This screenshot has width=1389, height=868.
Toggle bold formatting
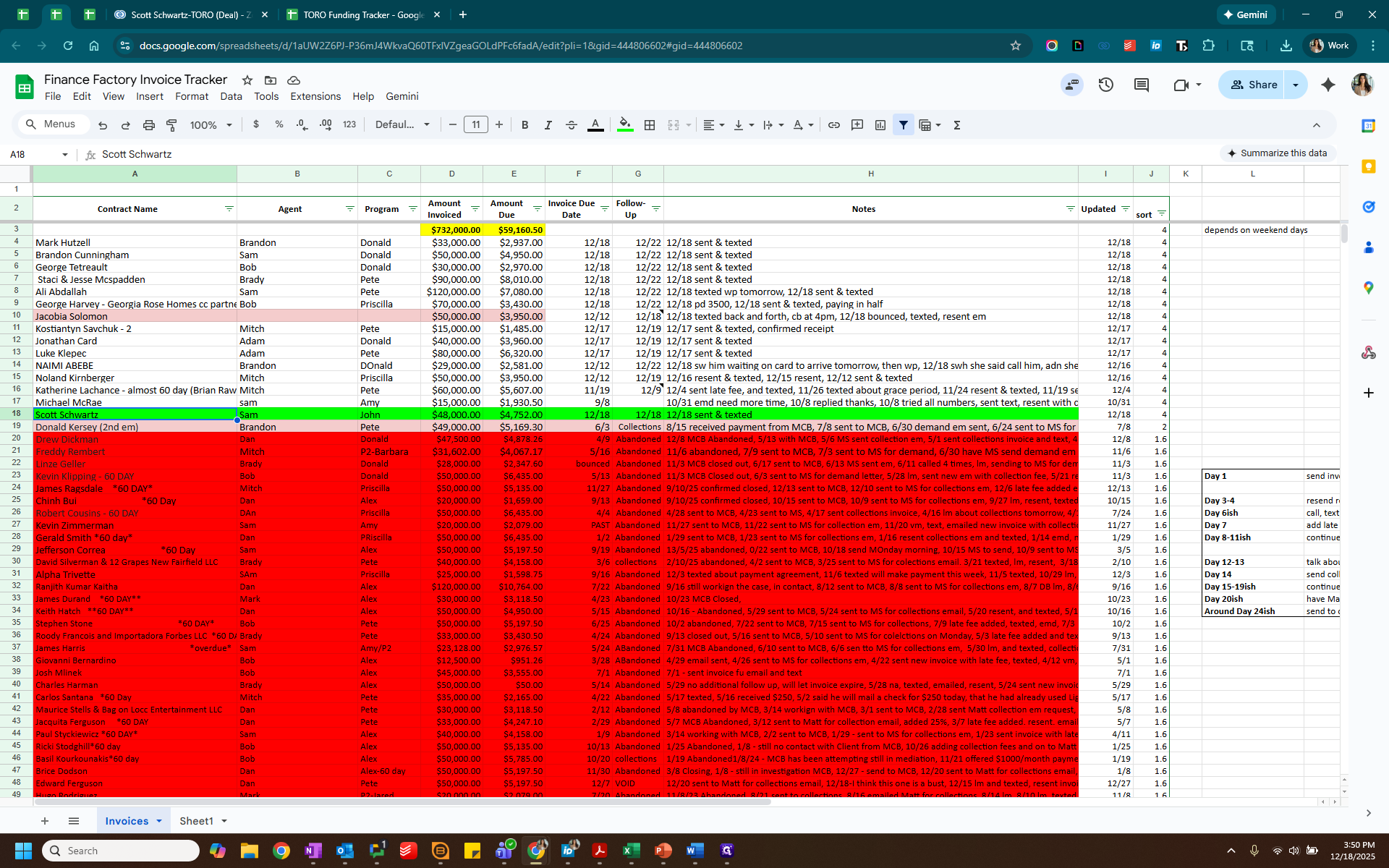click(x=524, y=125)
